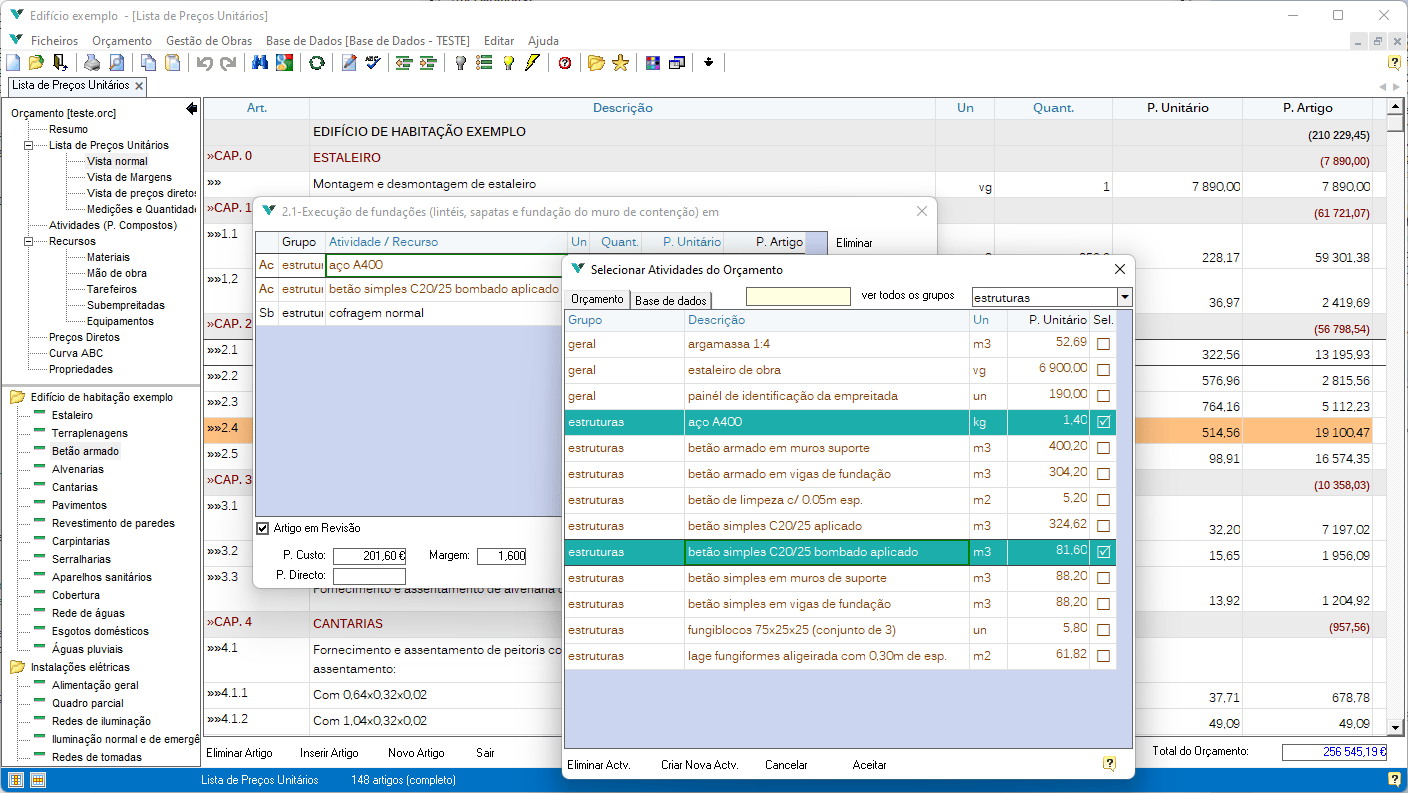
Task: Click the red help circle icon
Action: coord(565,63)
